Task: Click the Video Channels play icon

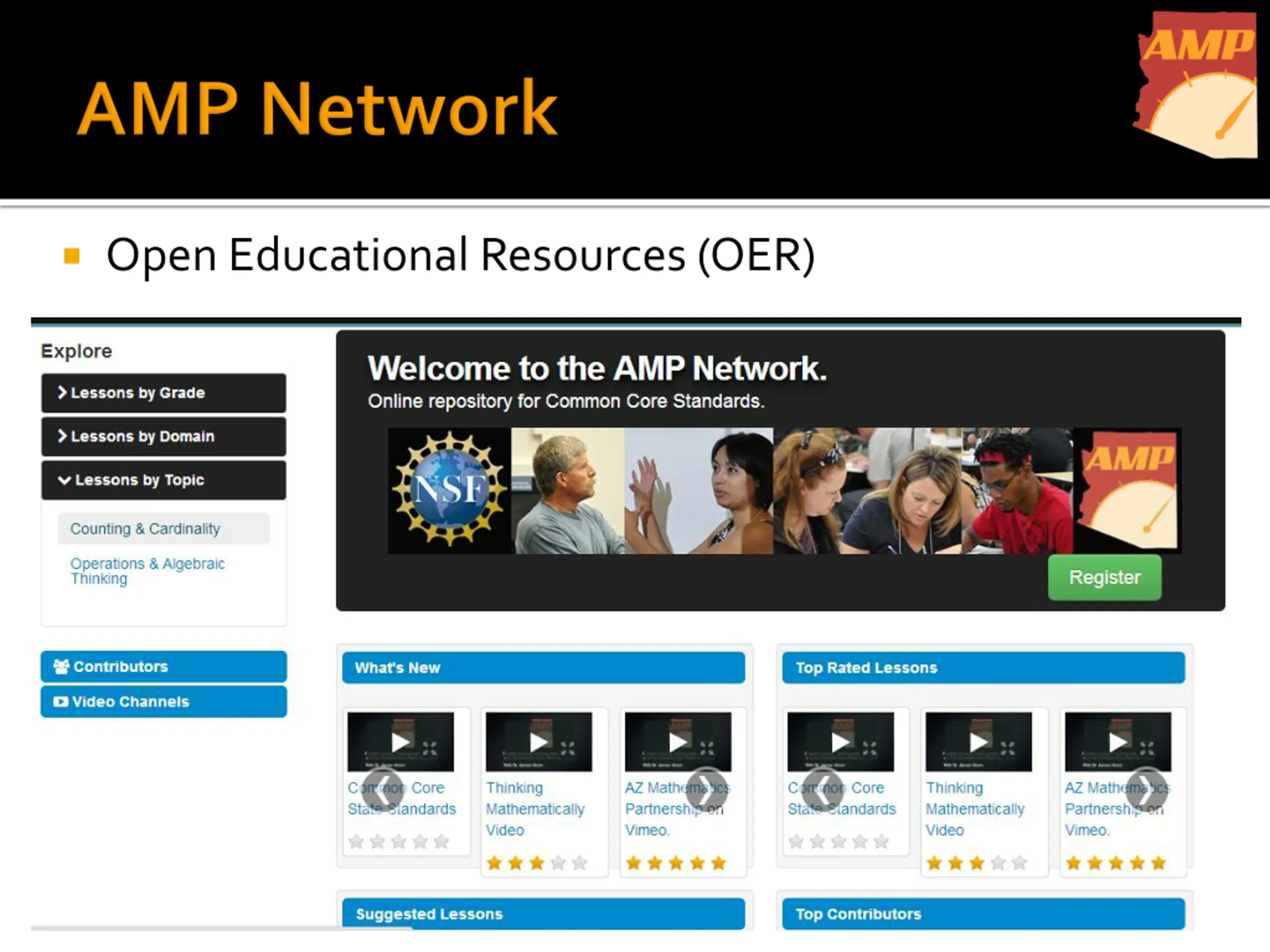Action: click(x=61, y=702)
